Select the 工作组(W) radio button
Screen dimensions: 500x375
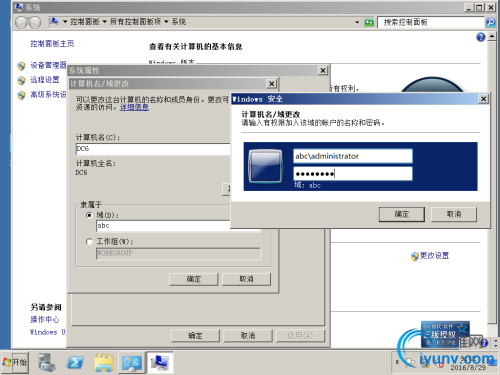click(x=89, y=242)
